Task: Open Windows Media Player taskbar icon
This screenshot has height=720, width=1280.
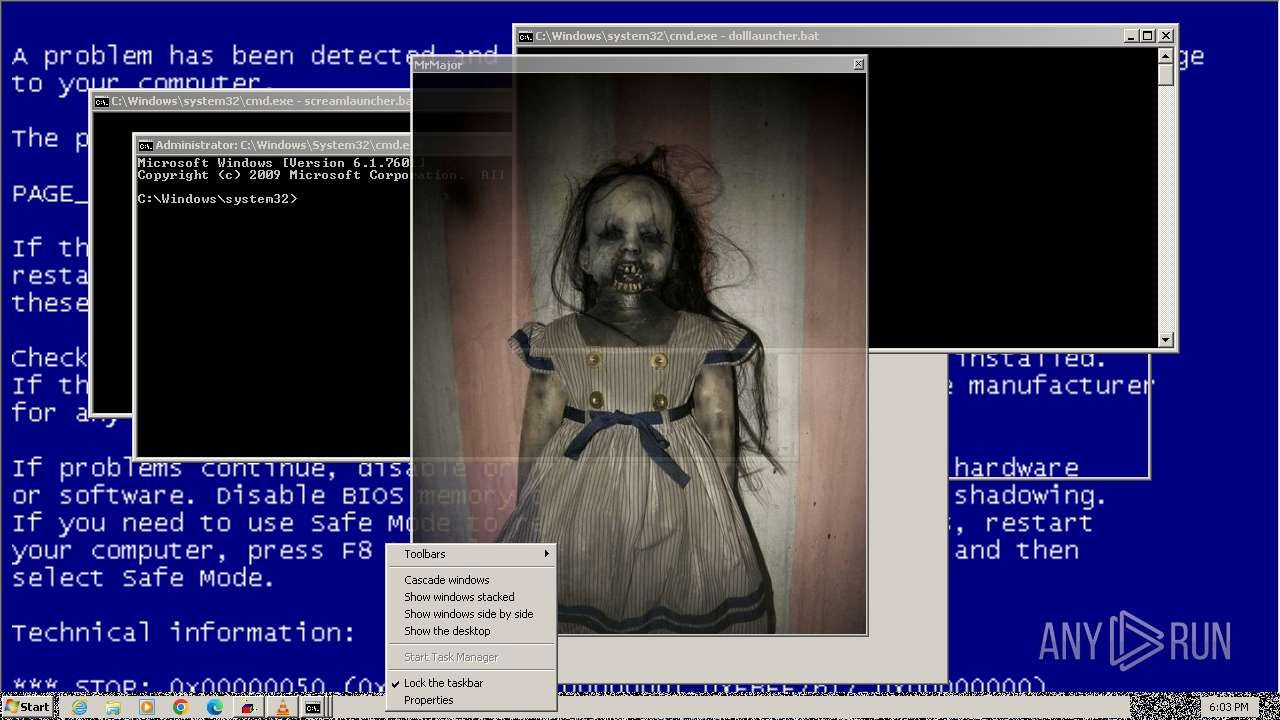Action: coord(147,707)
